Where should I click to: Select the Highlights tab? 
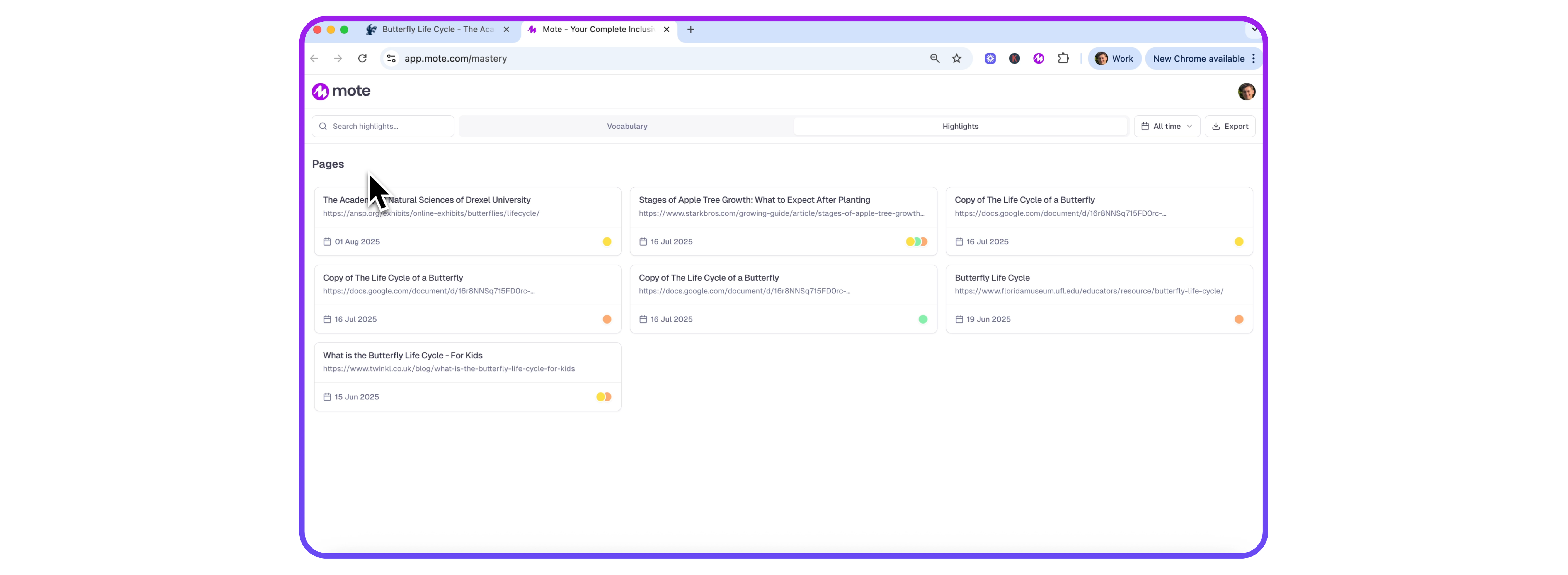pyautogui.click(x=960, y=127)
